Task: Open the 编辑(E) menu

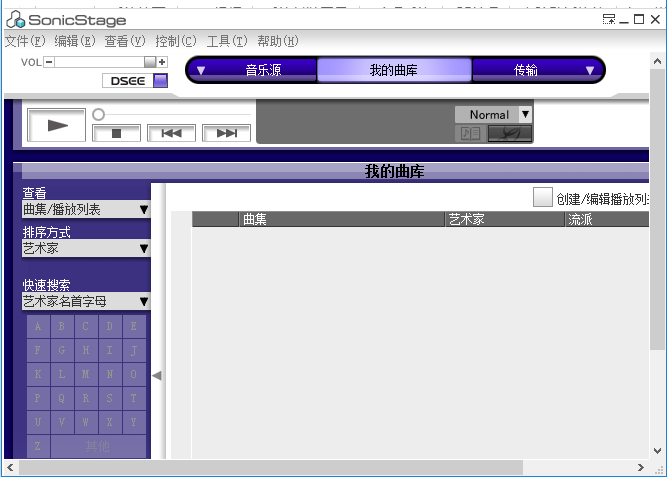Action: coord(75,41)
